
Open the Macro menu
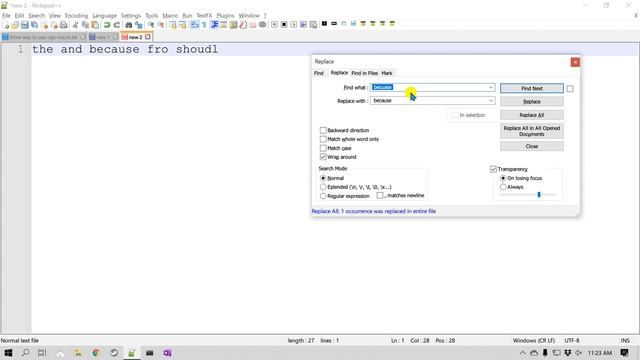pos(170,16)
